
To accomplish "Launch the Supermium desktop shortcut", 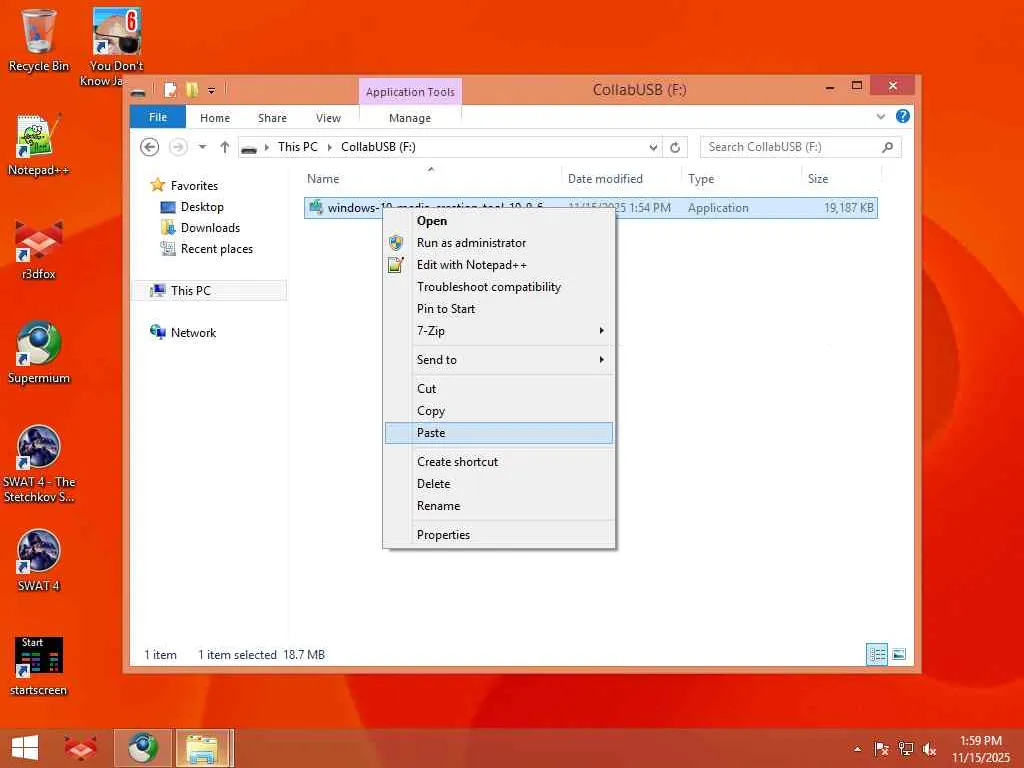I will pos(38,353).
